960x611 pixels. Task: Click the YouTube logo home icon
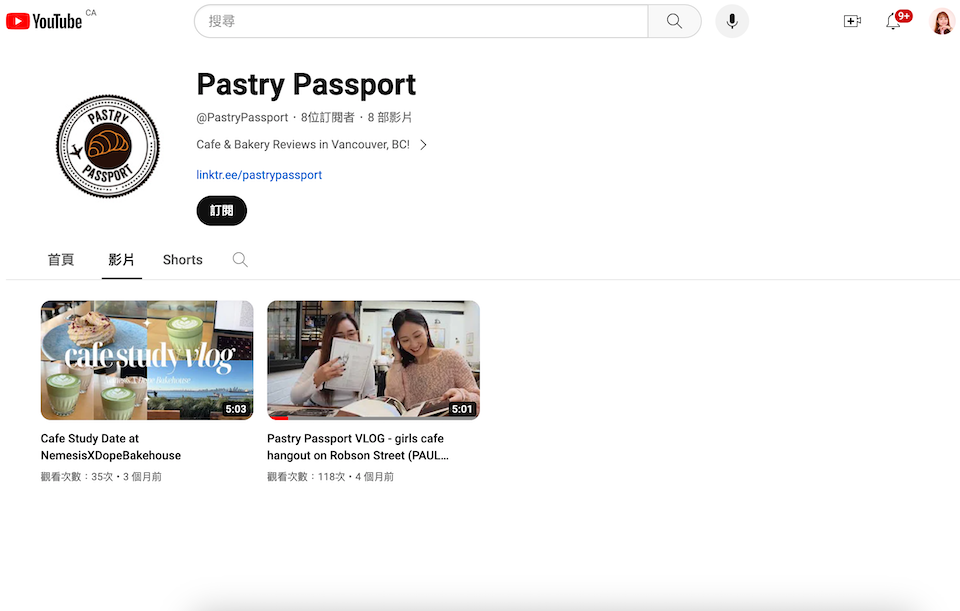pos(45,21)
